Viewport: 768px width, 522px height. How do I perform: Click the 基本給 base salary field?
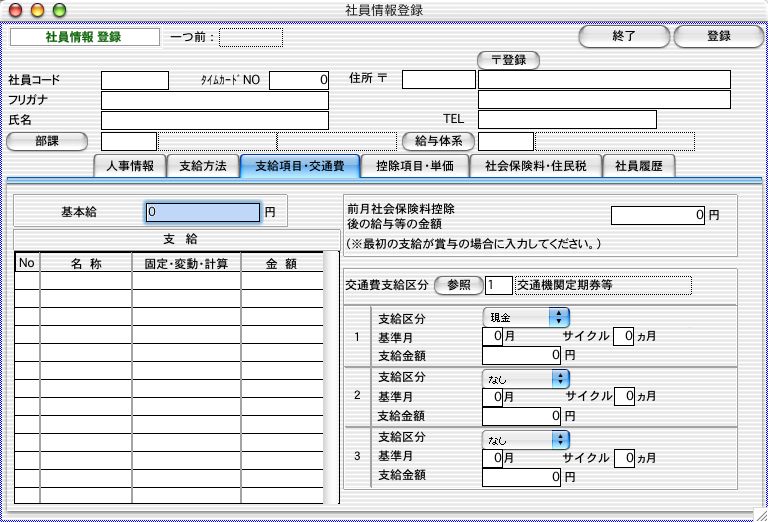203,212
